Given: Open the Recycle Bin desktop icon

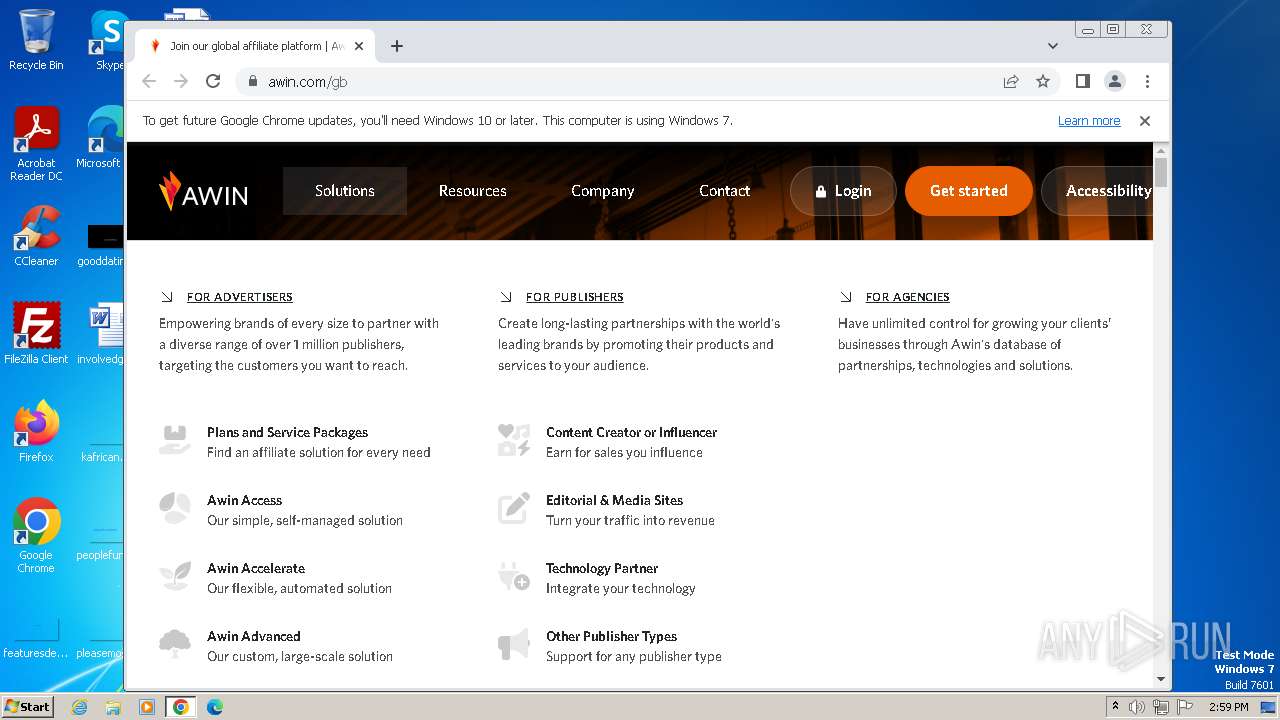Looking at the screenshot, I should click(x=36, y=40).
